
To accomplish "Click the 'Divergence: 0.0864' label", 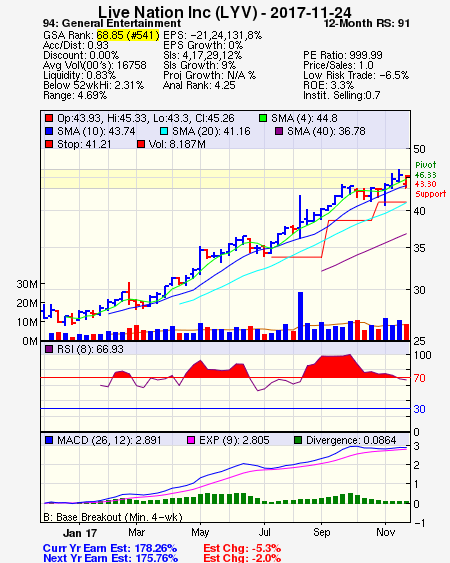I will 351,440.
